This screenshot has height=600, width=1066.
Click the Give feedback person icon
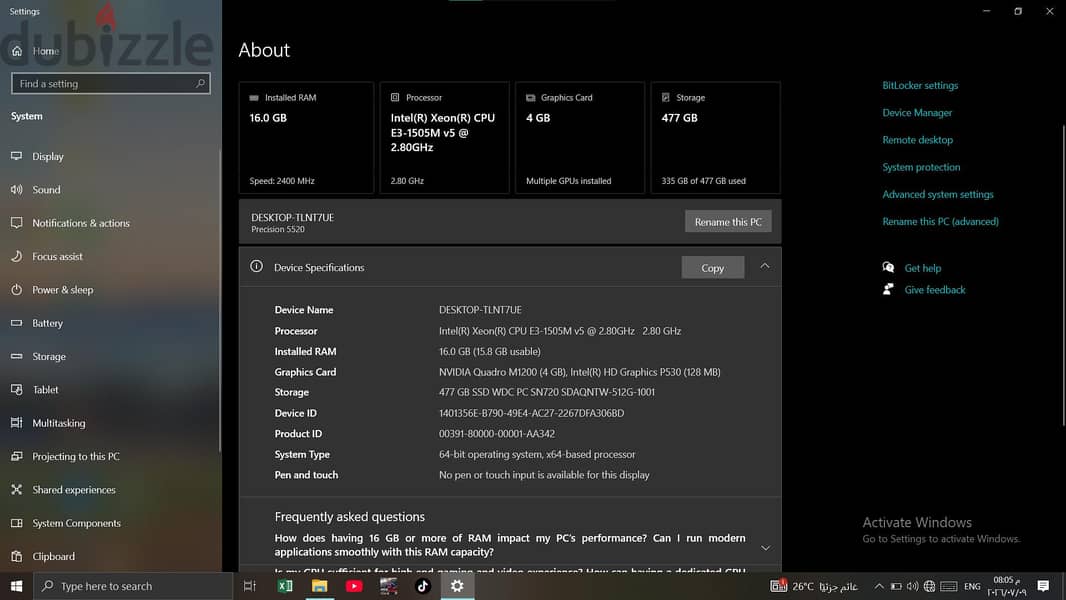tap(888, 289)
